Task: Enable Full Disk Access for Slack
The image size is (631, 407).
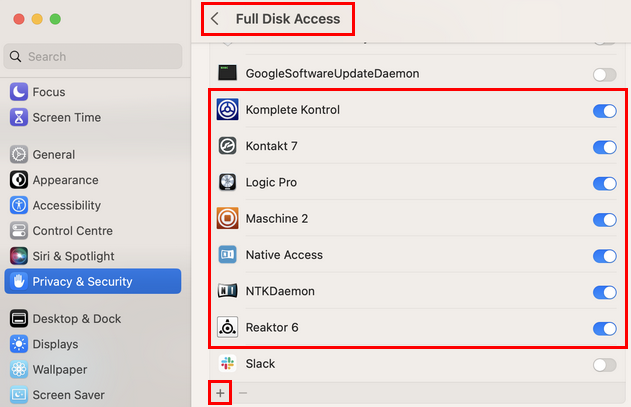Action: point(604,365)
